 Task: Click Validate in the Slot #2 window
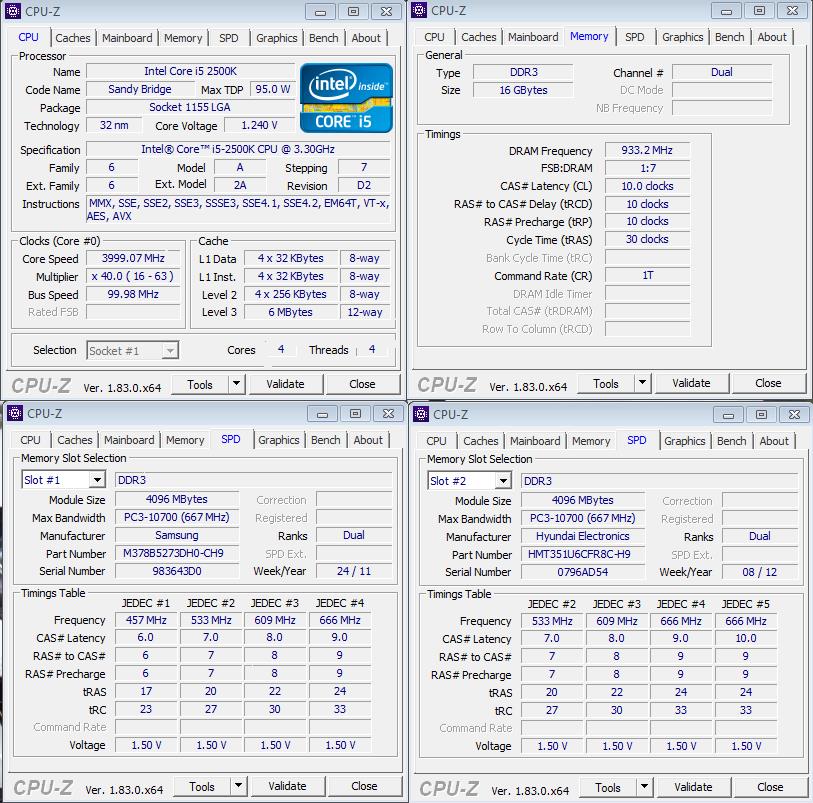(693, 787)
